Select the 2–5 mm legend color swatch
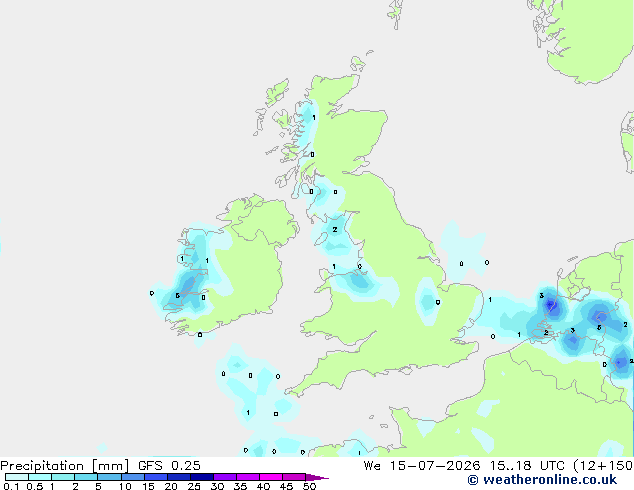The width and height of the screenshot is (634, 490). click(86, 477)
